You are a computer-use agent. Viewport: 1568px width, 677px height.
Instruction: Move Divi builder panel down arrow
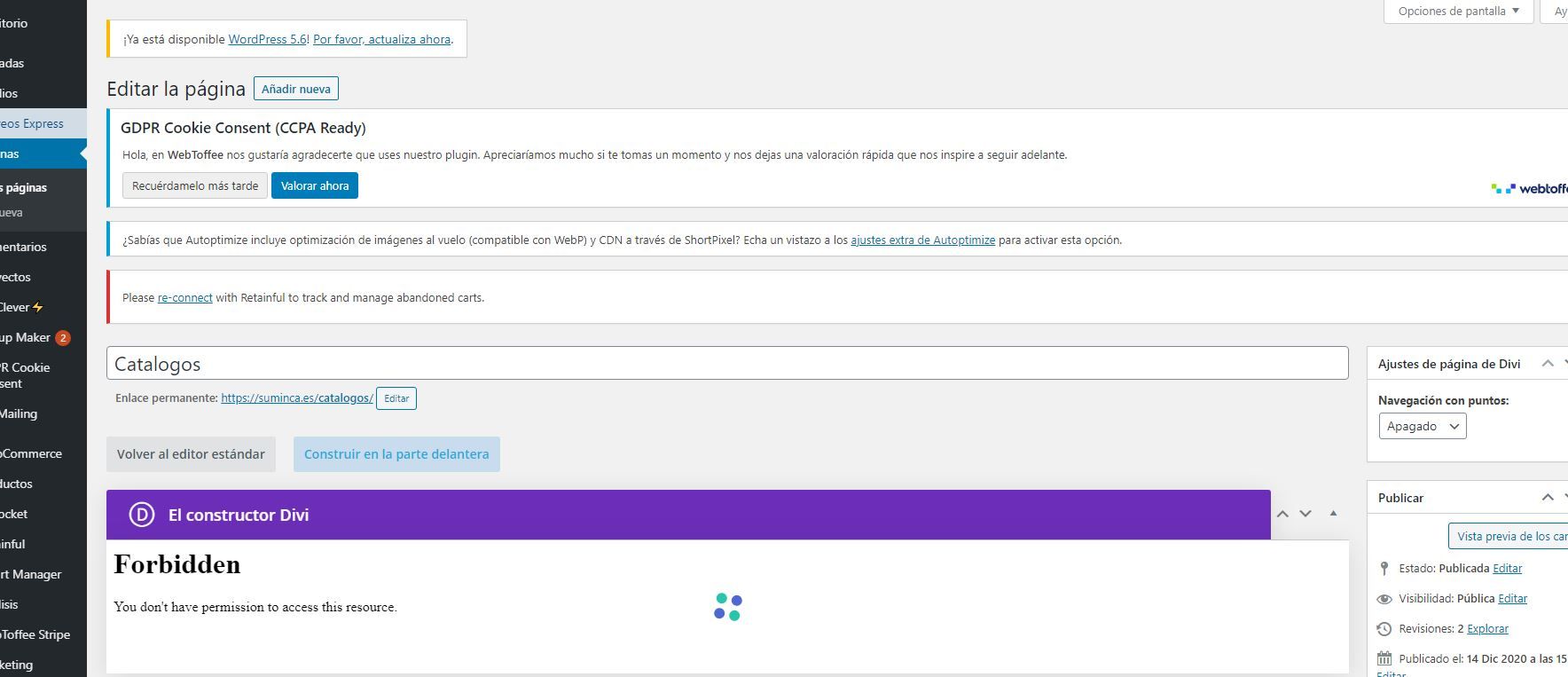[1305, 514]
